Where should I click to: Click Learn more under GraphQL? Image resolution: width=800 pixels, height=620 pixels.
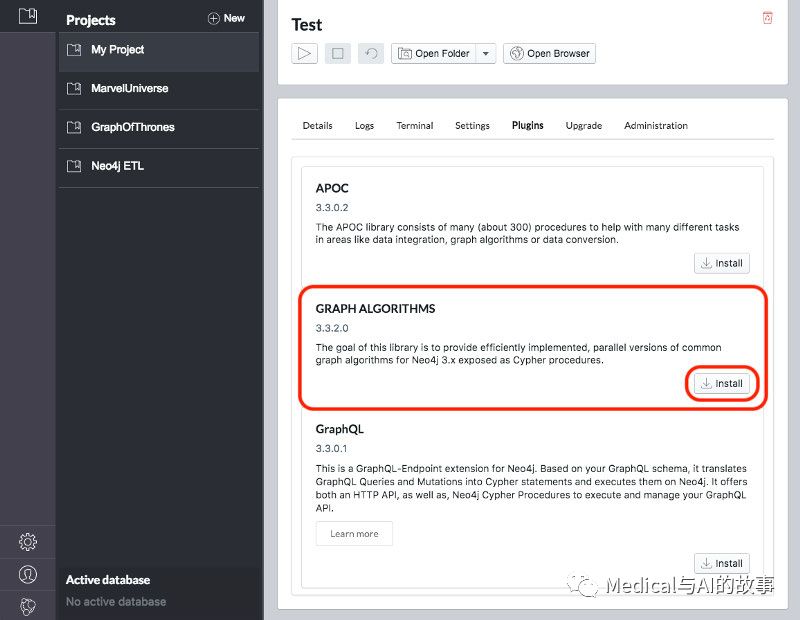point(354,534)
